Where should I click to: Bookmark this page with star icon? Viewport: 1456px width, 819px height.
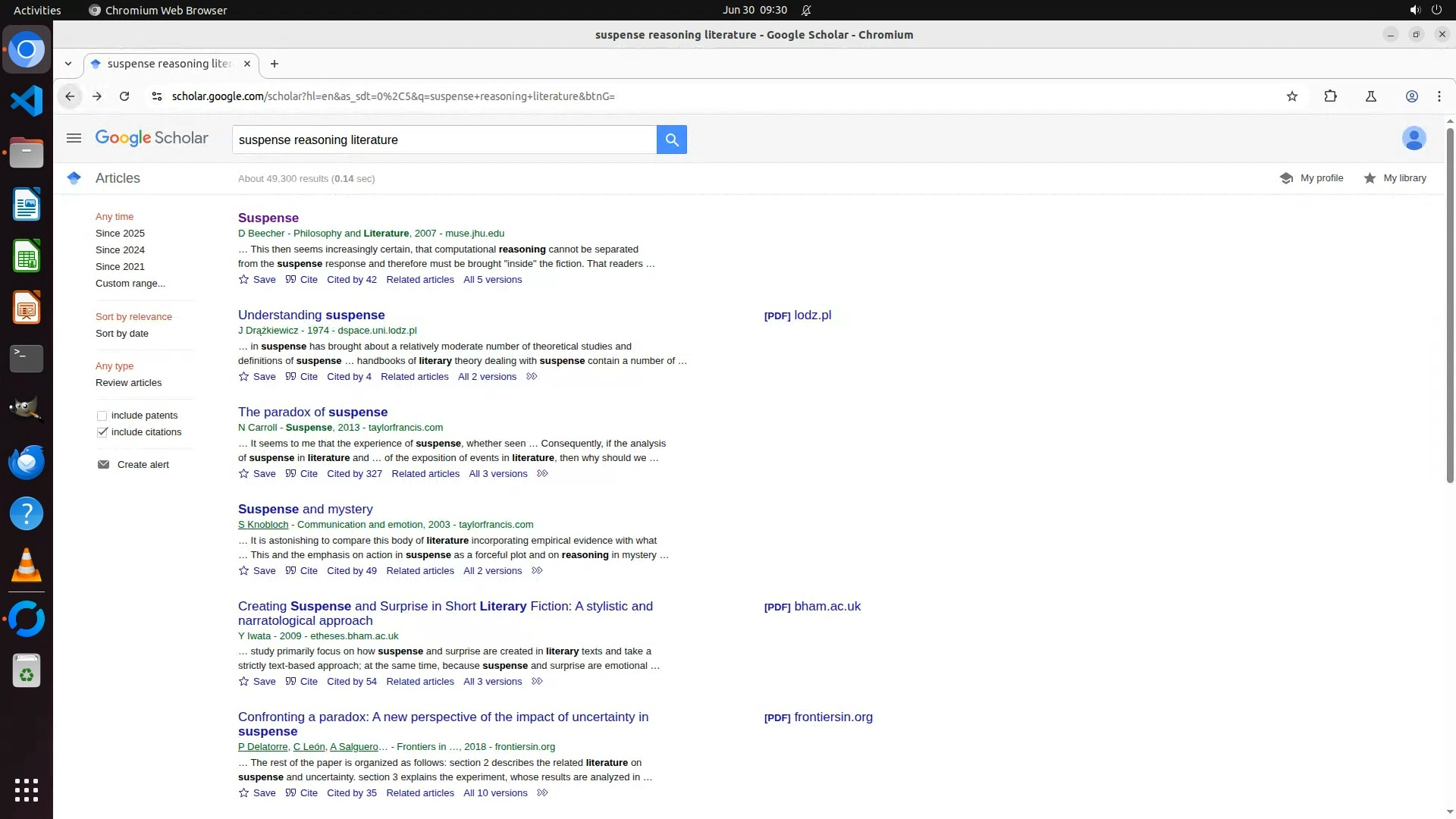click(1291, 96)
